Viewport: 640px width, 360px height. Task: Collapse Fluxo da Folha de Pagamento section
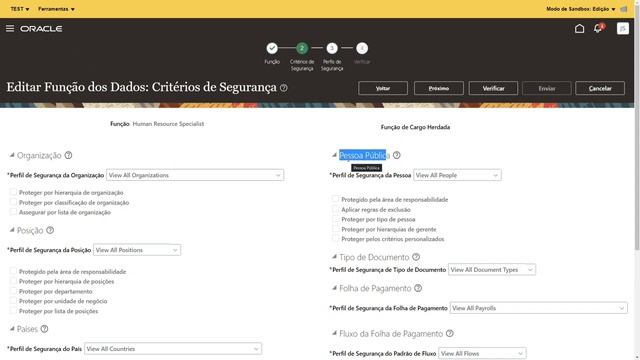[x=334, y=333]
